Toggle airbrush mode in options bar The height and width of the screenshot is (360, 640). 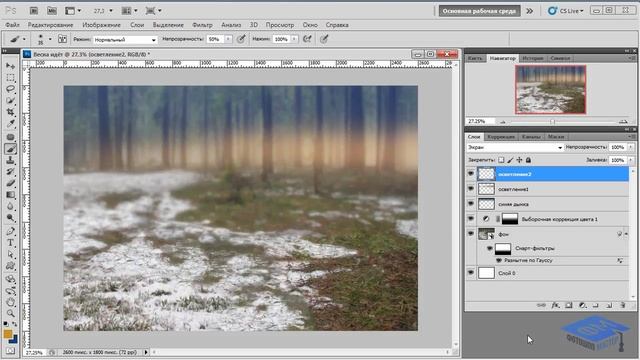tap(307, 39)
